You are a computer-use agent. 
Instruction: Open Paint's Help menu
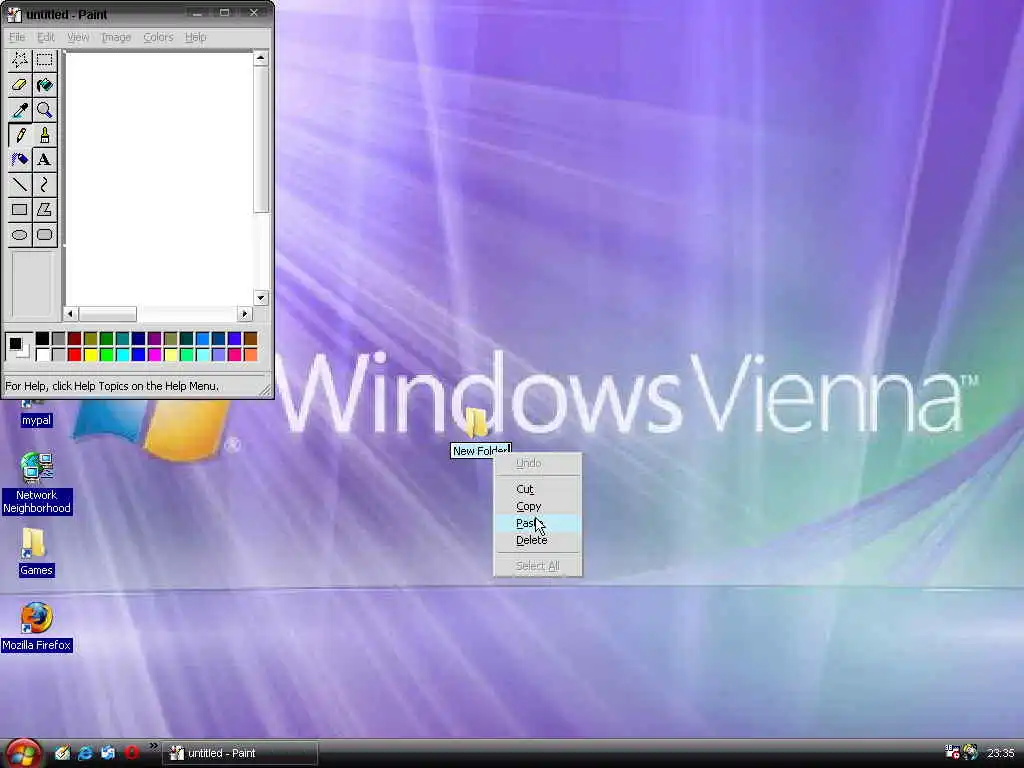tap(195, 37)
